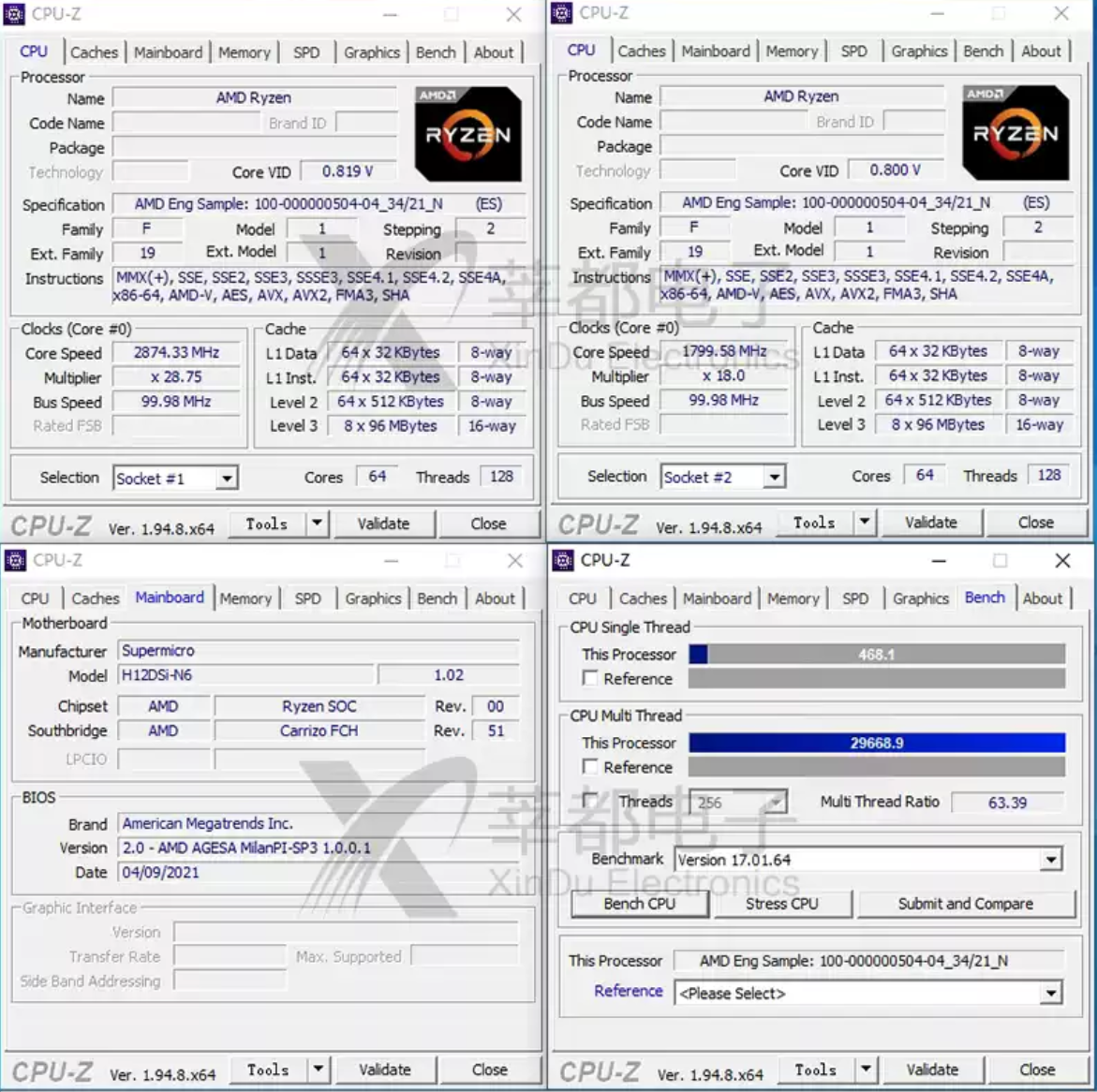The image size is (1097, 1092).
Task: Click motherboard Model field H12DSi-N6
Action: tap(247, 675)
